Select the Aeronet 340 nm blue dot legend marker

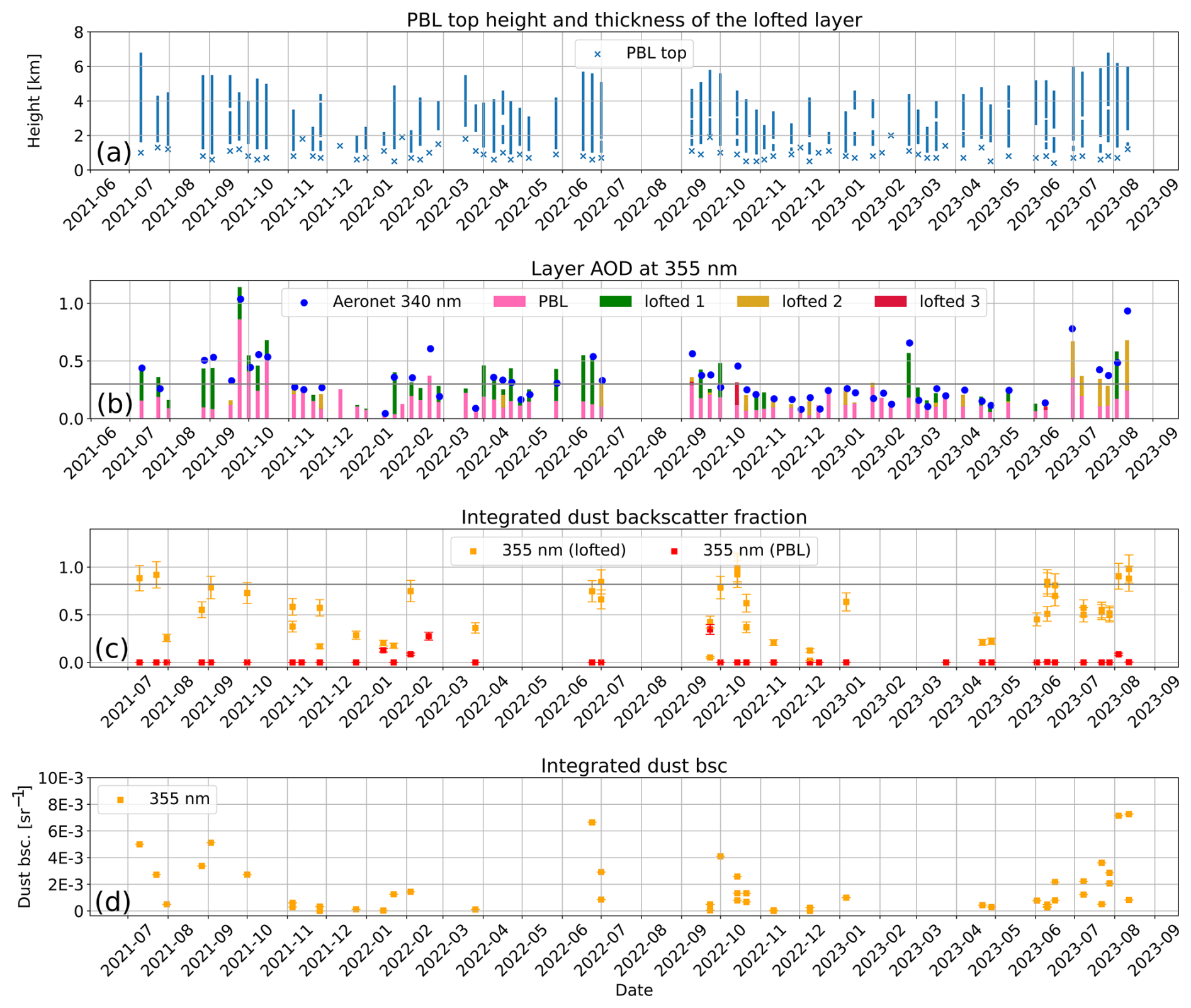tap(304, 303)
